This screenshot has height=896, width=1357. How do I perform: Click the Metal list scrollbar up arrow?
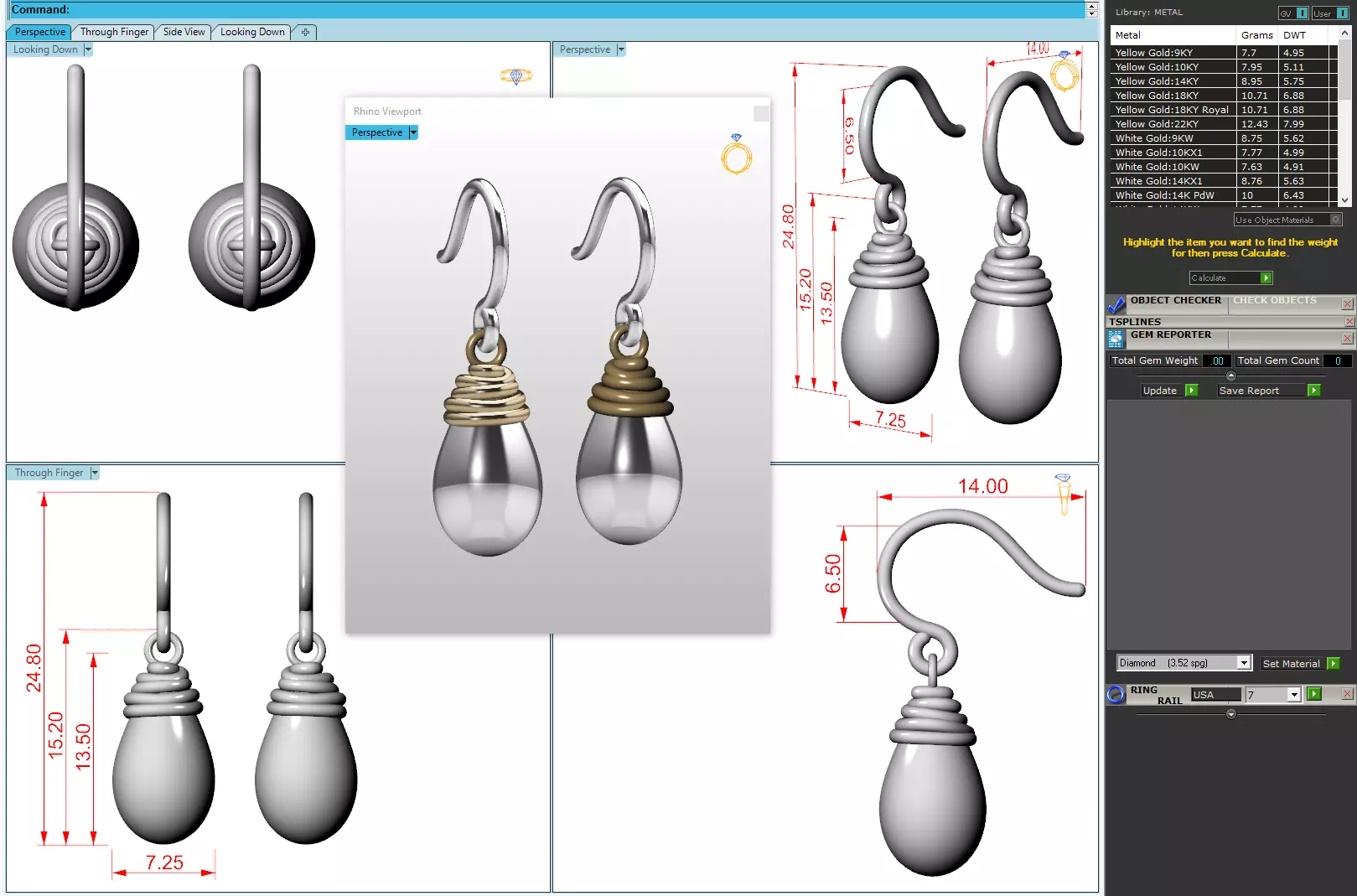point(1344,33)
